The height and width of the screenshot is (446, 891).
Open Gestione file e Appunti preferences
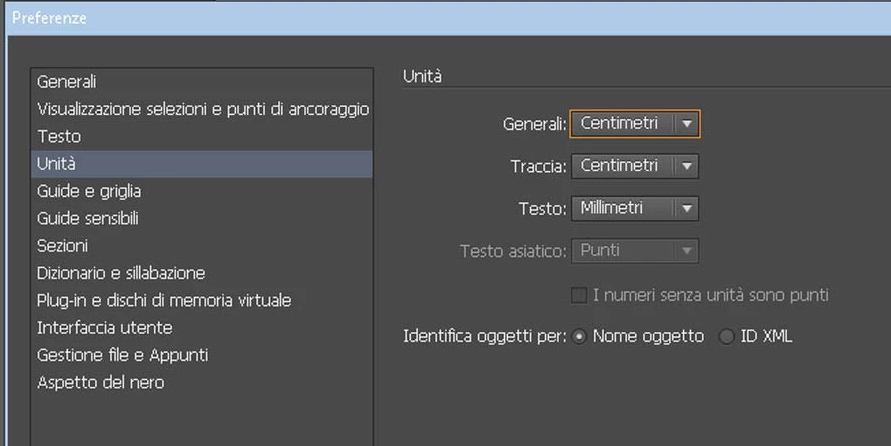click(202, 355)
